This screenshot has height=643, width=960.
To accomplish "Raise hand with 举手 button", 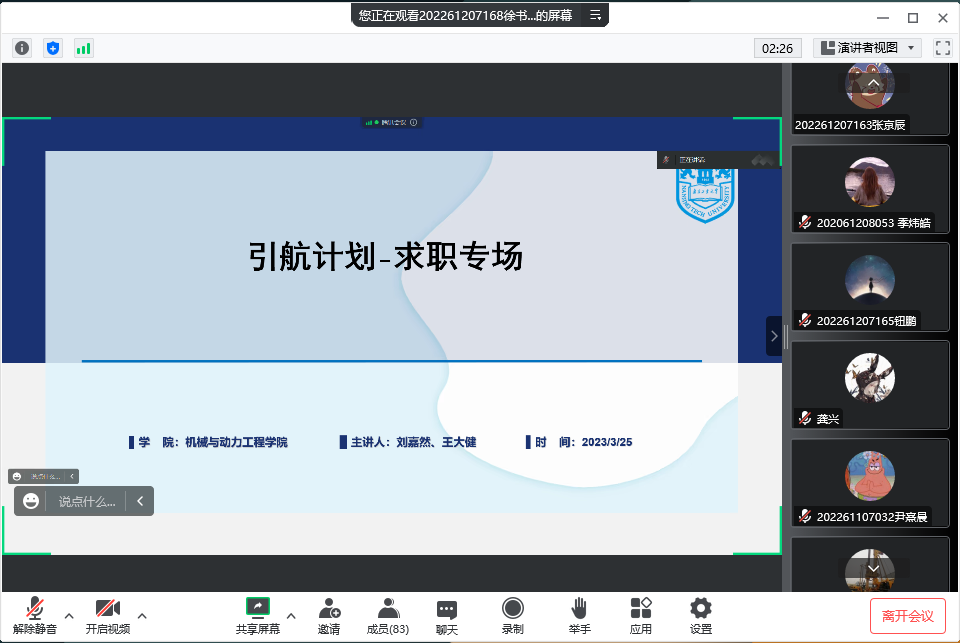I will (x=579, y=615).
